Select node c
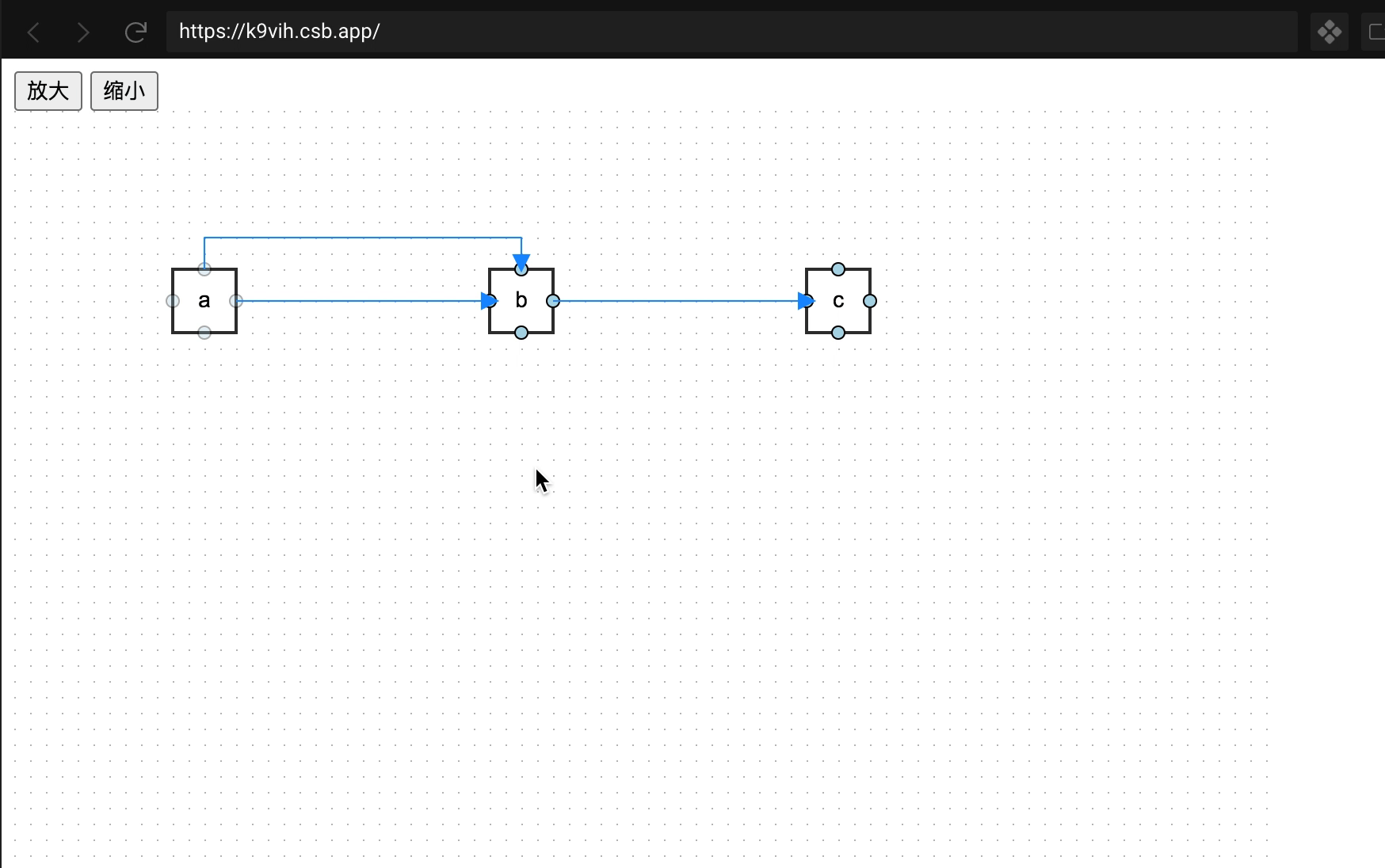 coord(838,301)
